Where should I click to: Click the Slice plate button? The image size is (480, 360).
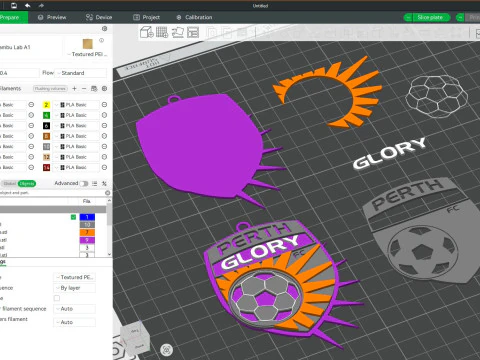(430, 17)
